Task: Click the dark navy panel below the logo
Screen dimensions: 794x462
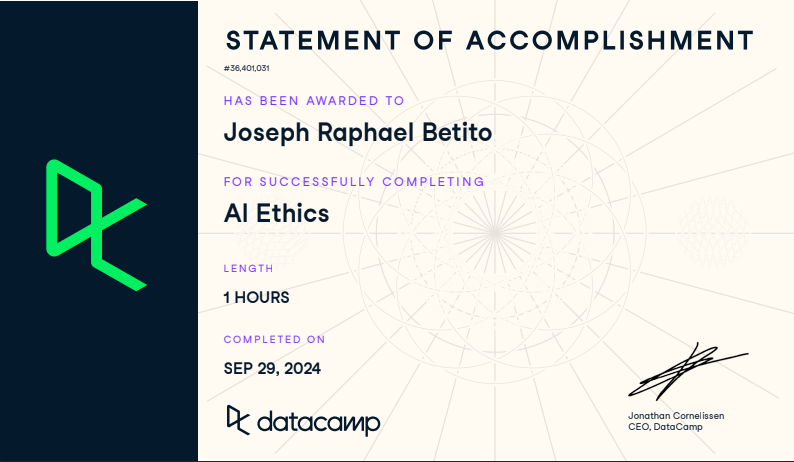Action: (x=98, y=380)
